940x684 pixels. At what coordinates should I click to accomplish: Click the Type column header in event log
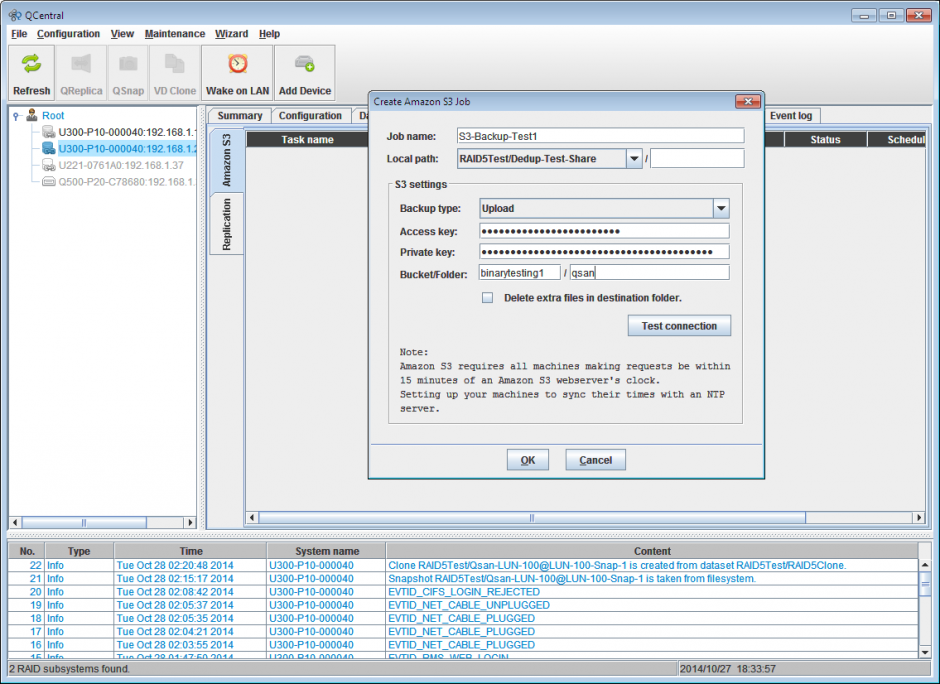[79, 551]
